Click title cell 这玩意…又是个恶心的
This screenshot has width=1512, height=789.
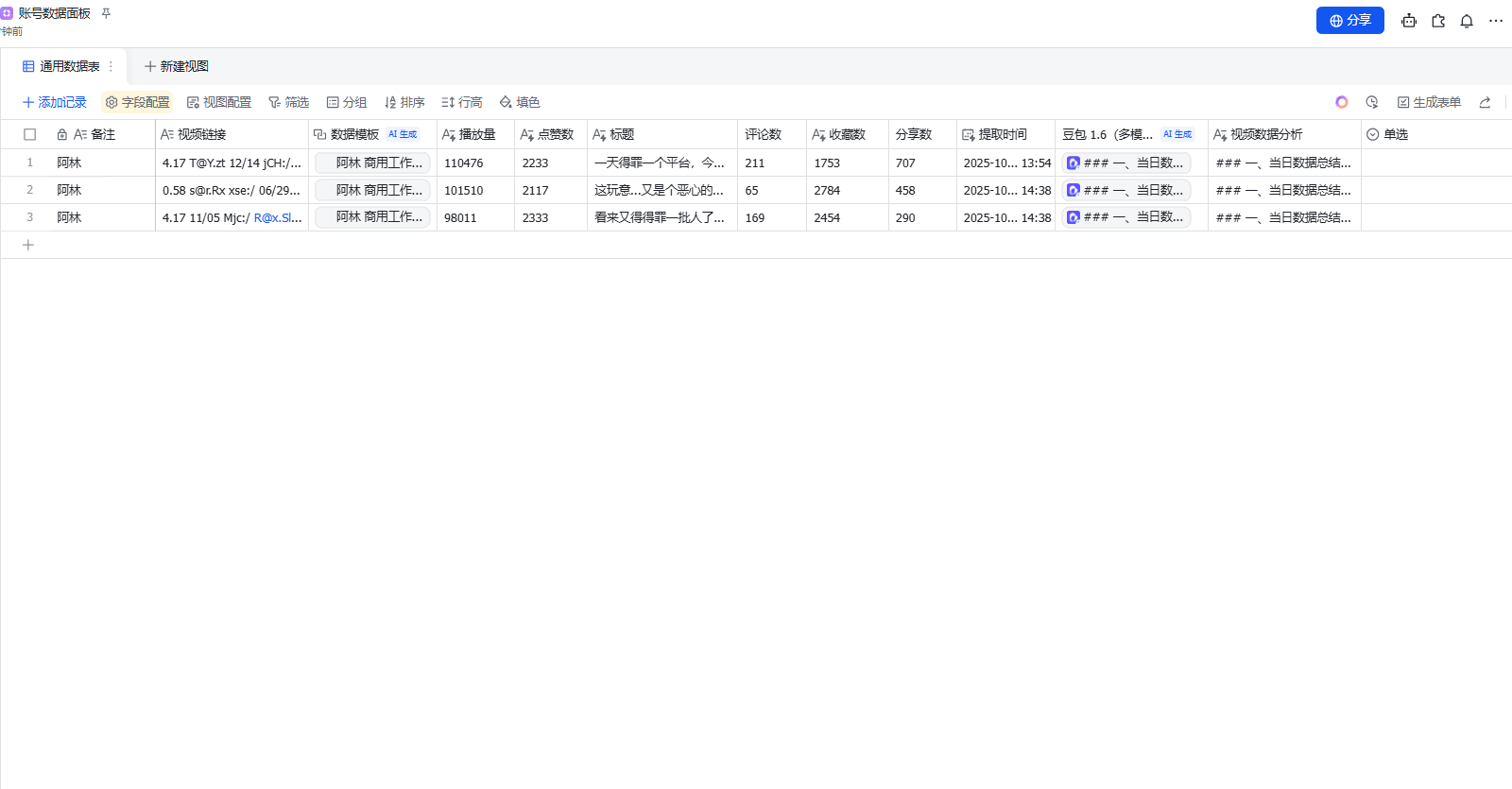[x=662, y=190]
